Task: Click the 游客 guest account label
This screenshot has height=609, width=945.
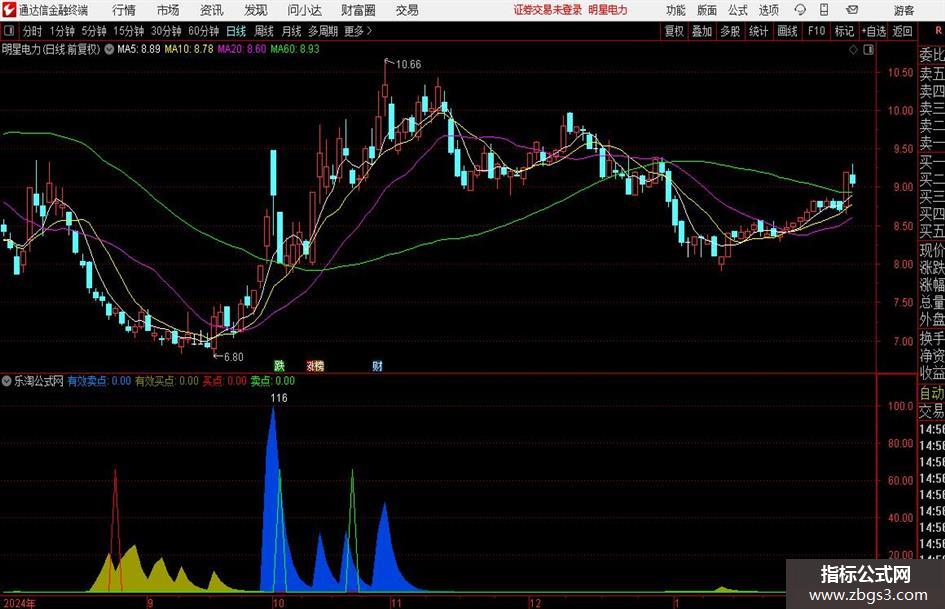Action: point(903,10)
